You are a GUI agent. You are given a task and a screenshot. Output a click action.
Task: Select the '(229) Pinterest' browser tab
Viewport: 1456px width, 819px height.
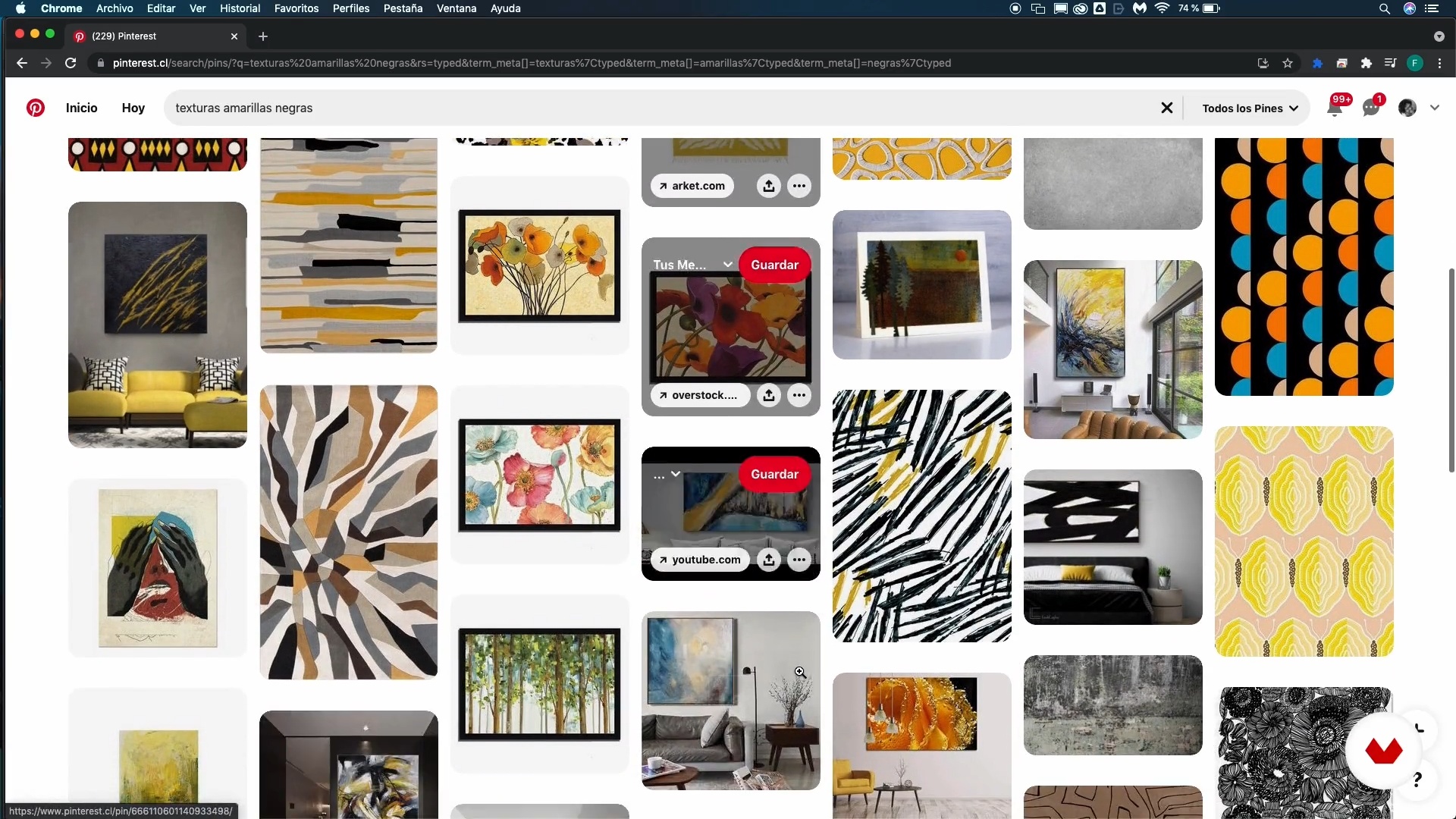(155, 36)
